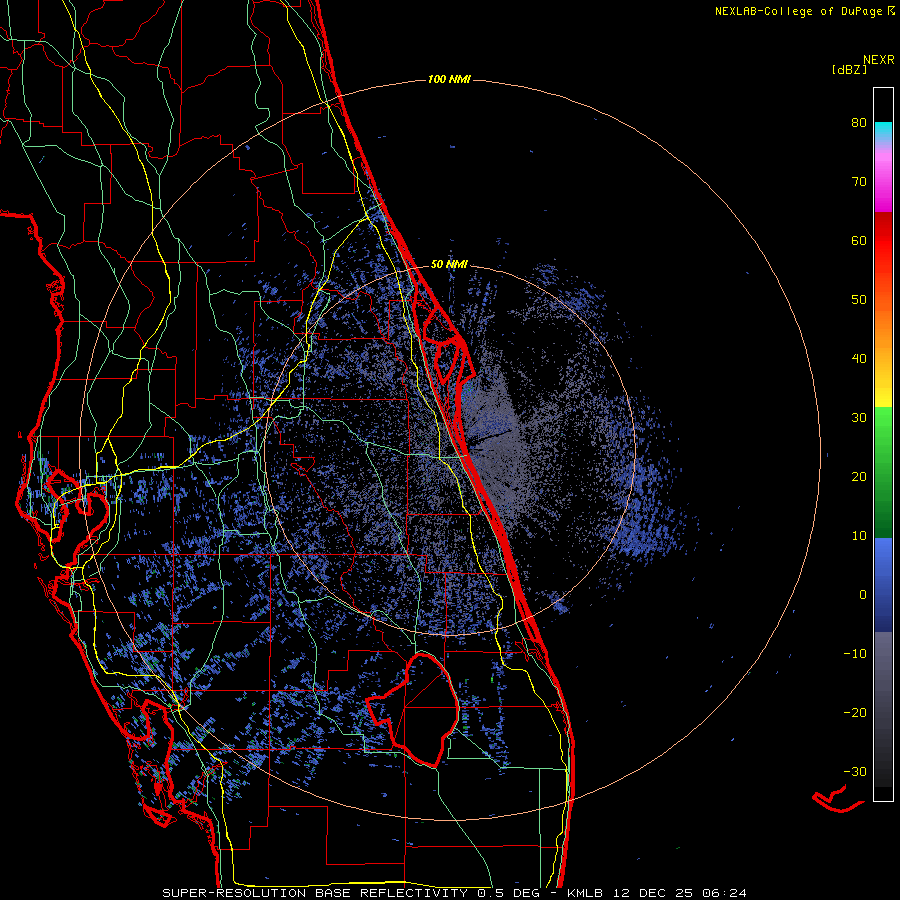Click the 40 dBZ legend value
Viewport: 900px width, 900px height.
[859, 359]
